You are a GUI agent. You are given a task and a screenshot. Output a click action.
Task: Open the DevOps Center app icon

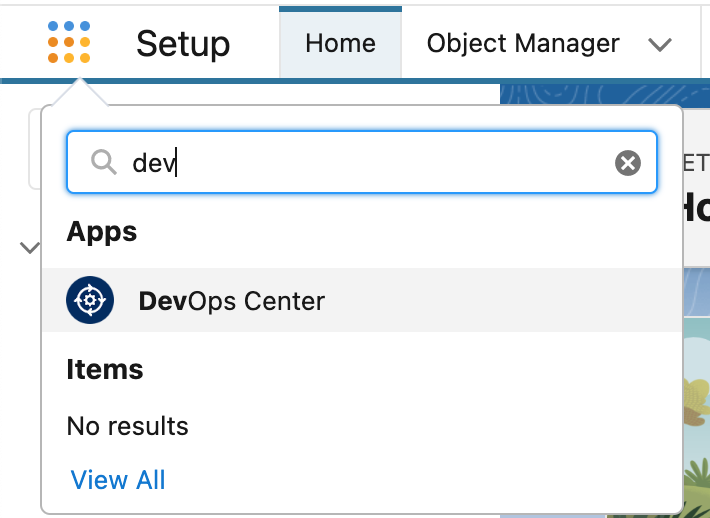[90, 300]
